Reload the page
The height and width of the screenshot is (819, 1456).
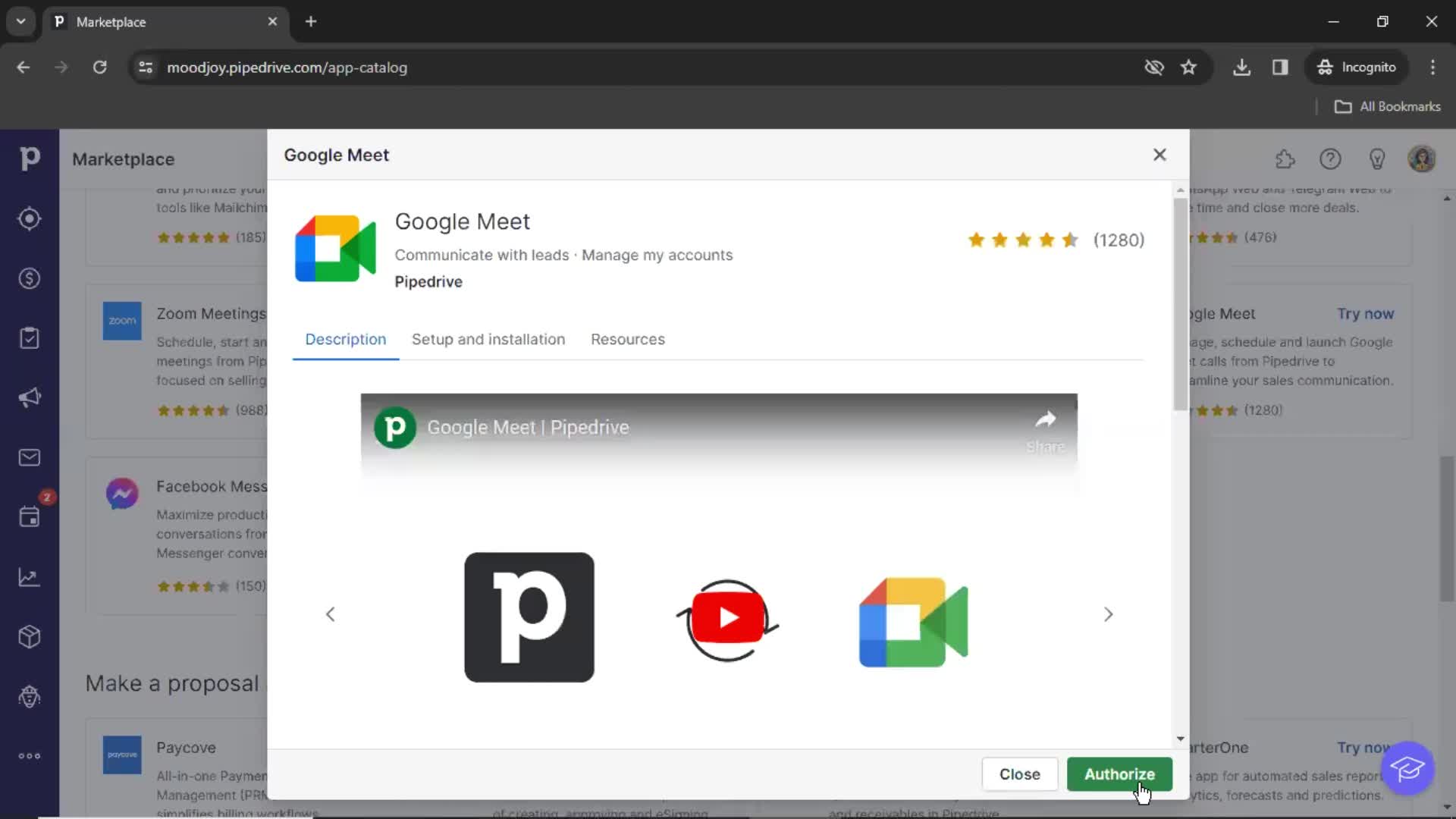click(99, 67)
